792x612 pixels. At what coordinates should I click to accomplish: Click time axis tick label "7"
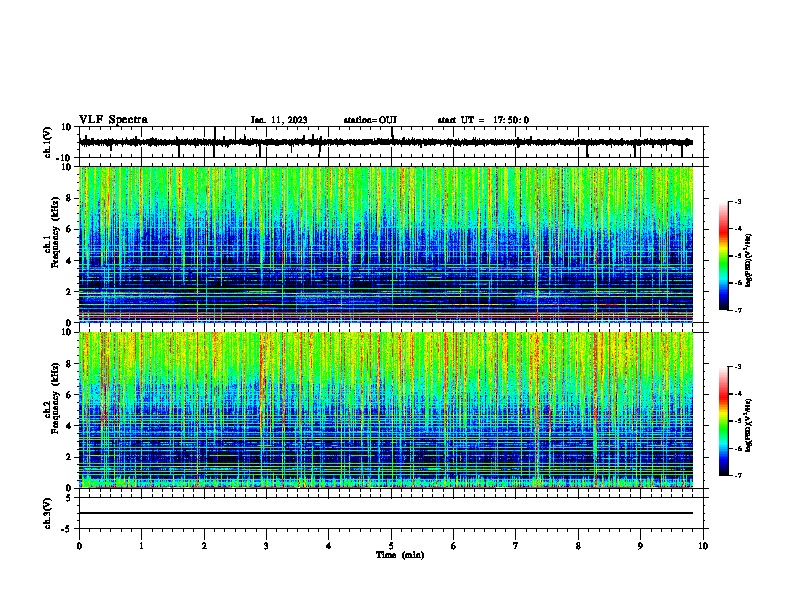(516, 546)
